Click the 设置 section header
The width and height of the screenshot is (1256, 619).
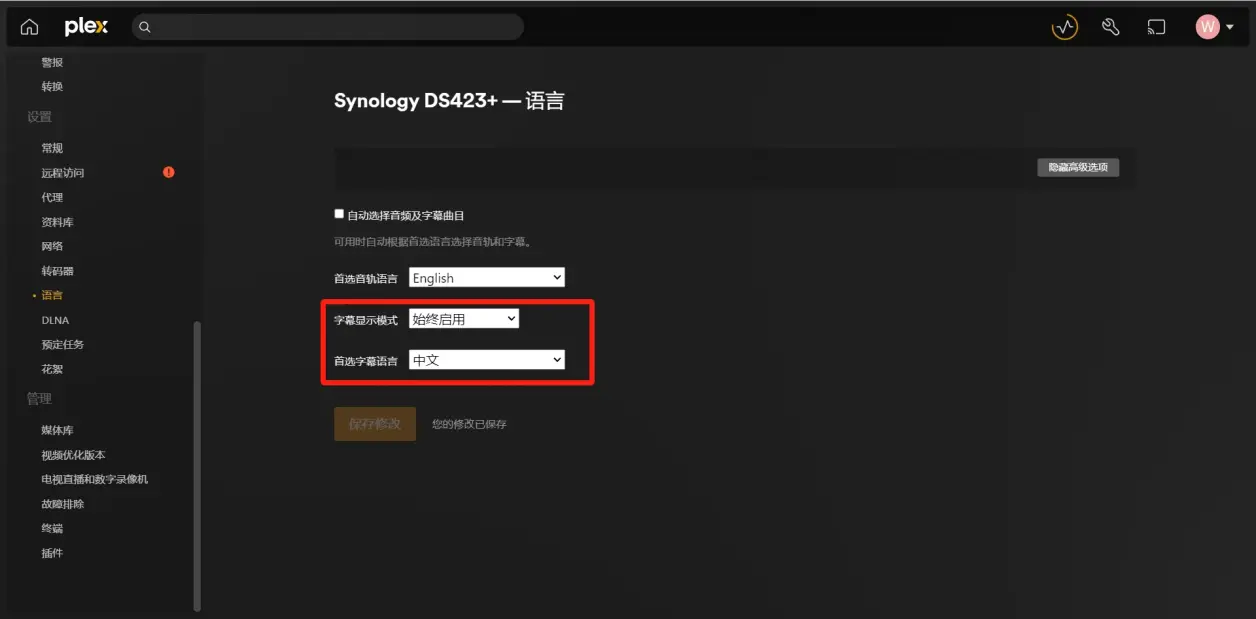click(x=39, y=117)
